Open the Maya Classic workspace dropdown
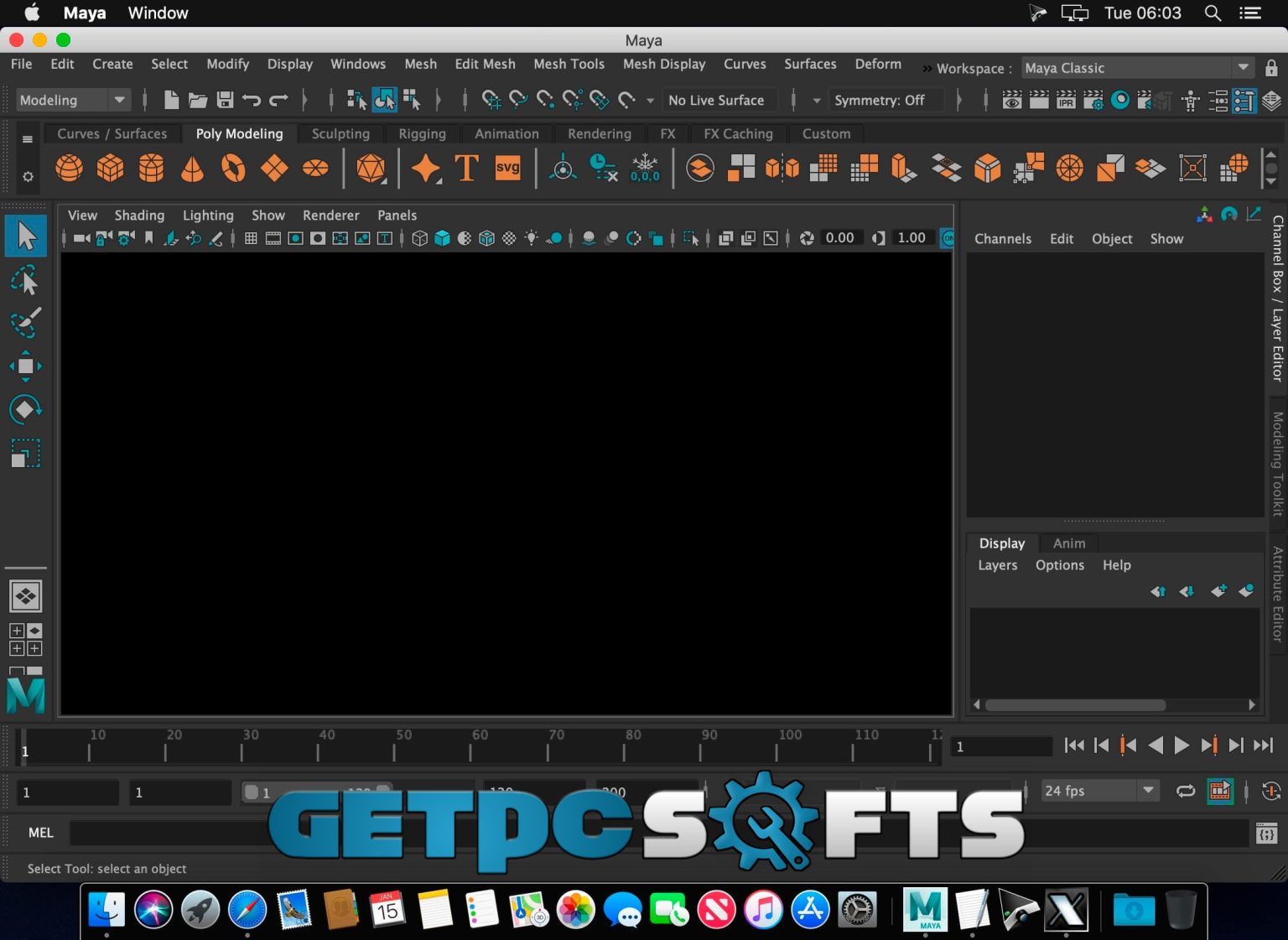The image size is (1288, 940). [1137, 68]
